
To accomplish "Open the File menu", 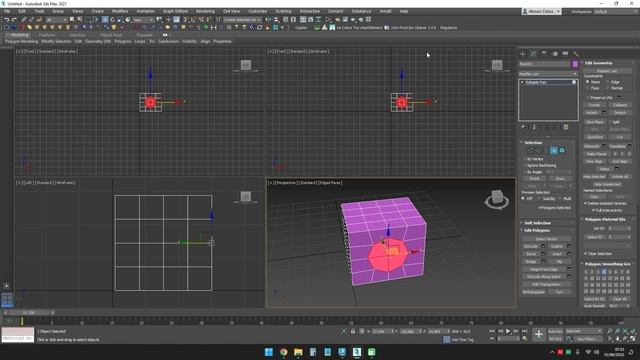I will tap(7, 11).
